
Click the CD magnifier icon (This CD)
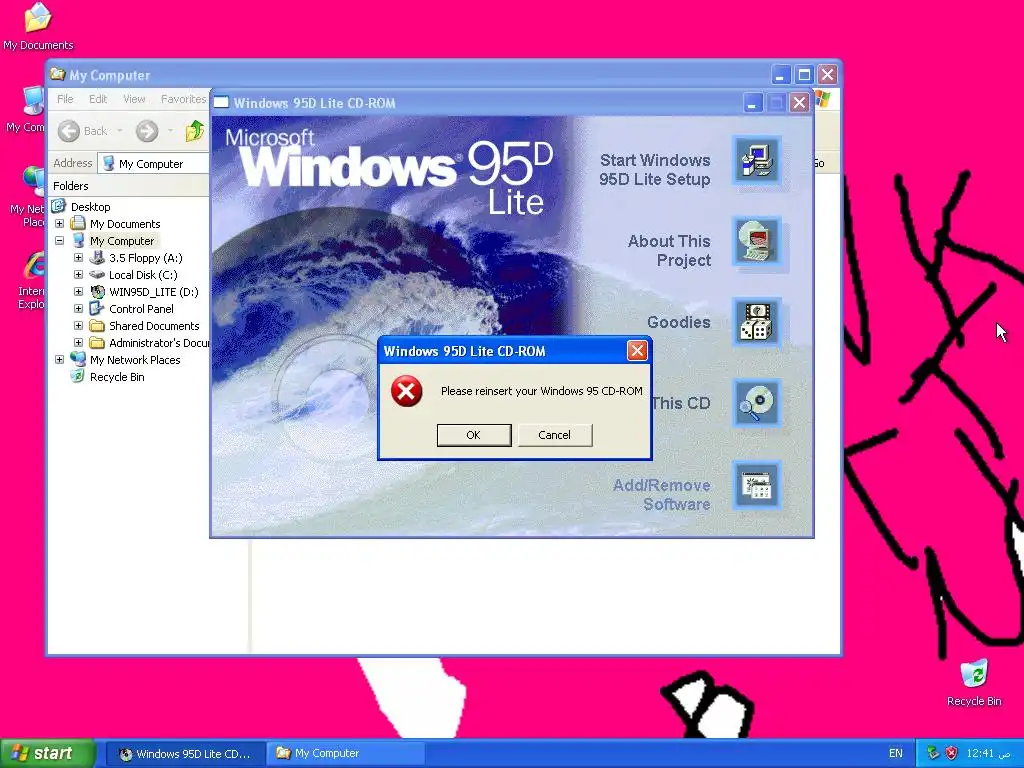tap(757, 404)
